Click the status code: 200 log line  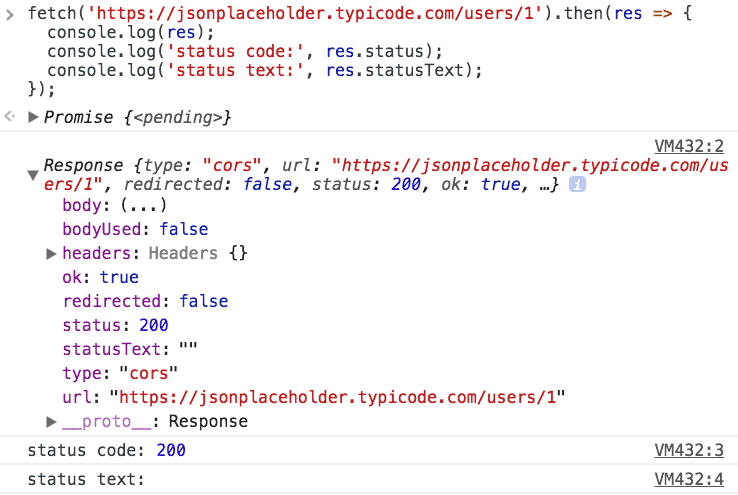click(106, 451)
